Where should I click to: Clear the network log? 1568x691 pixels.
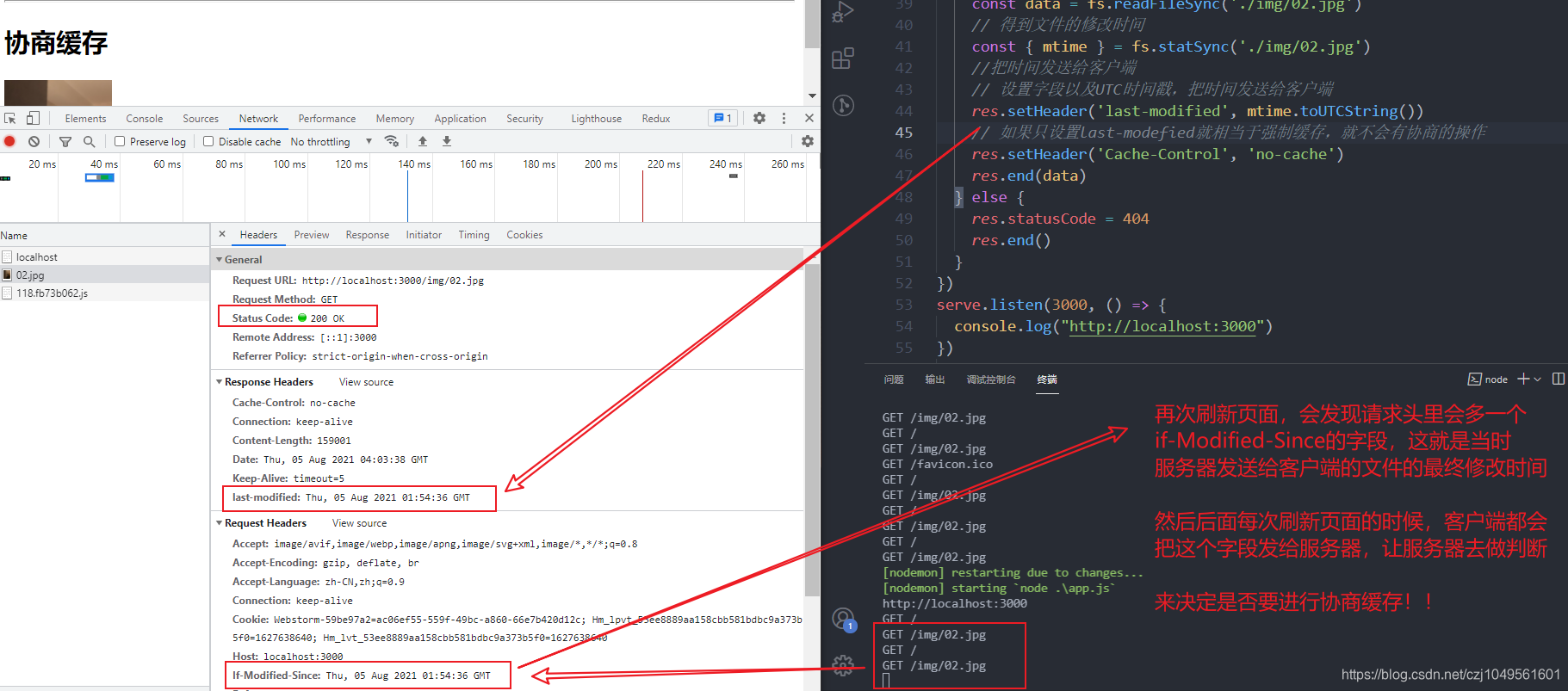[x=34, y=141]
